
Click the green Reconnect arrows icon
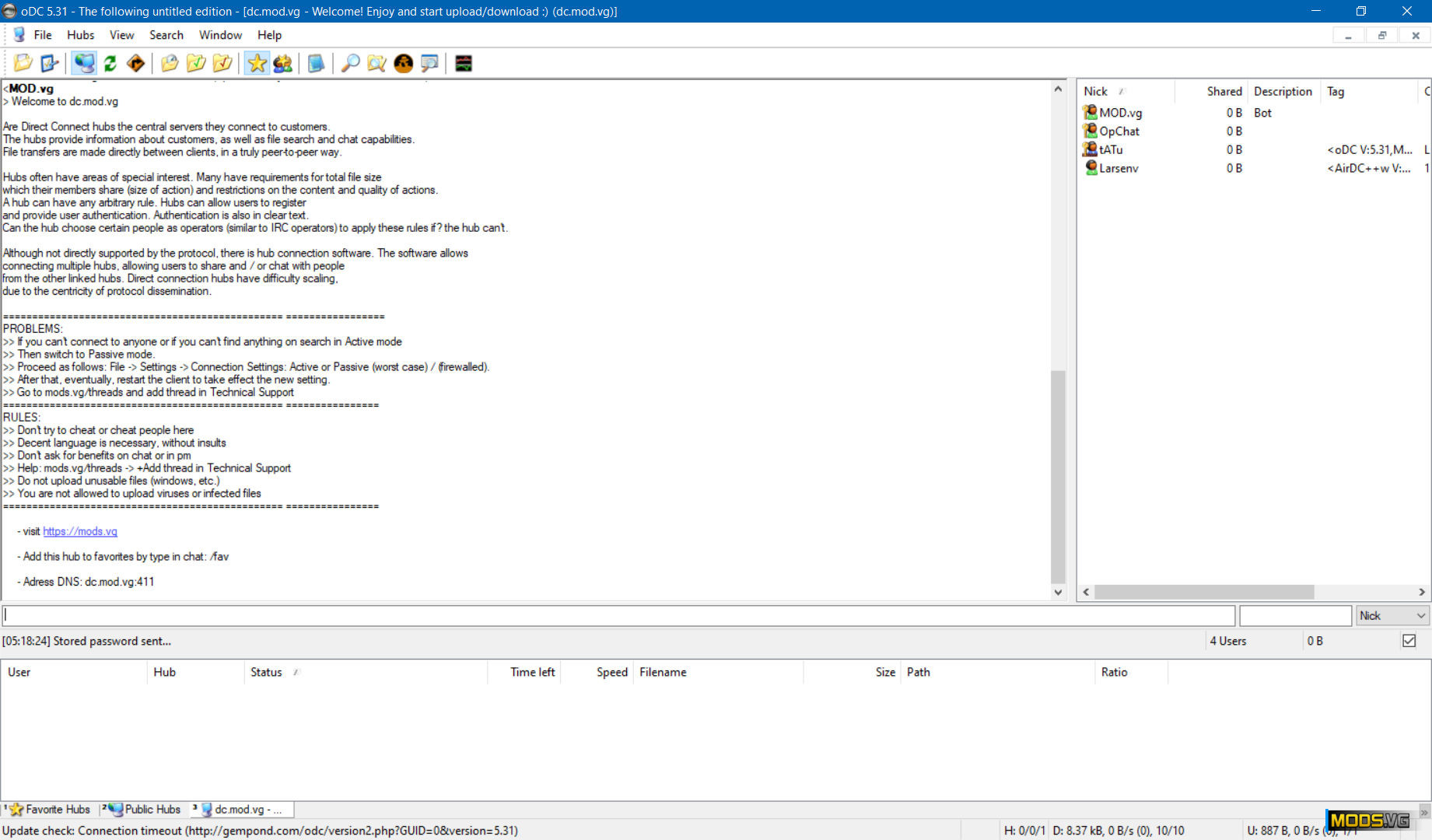(110, 63)
